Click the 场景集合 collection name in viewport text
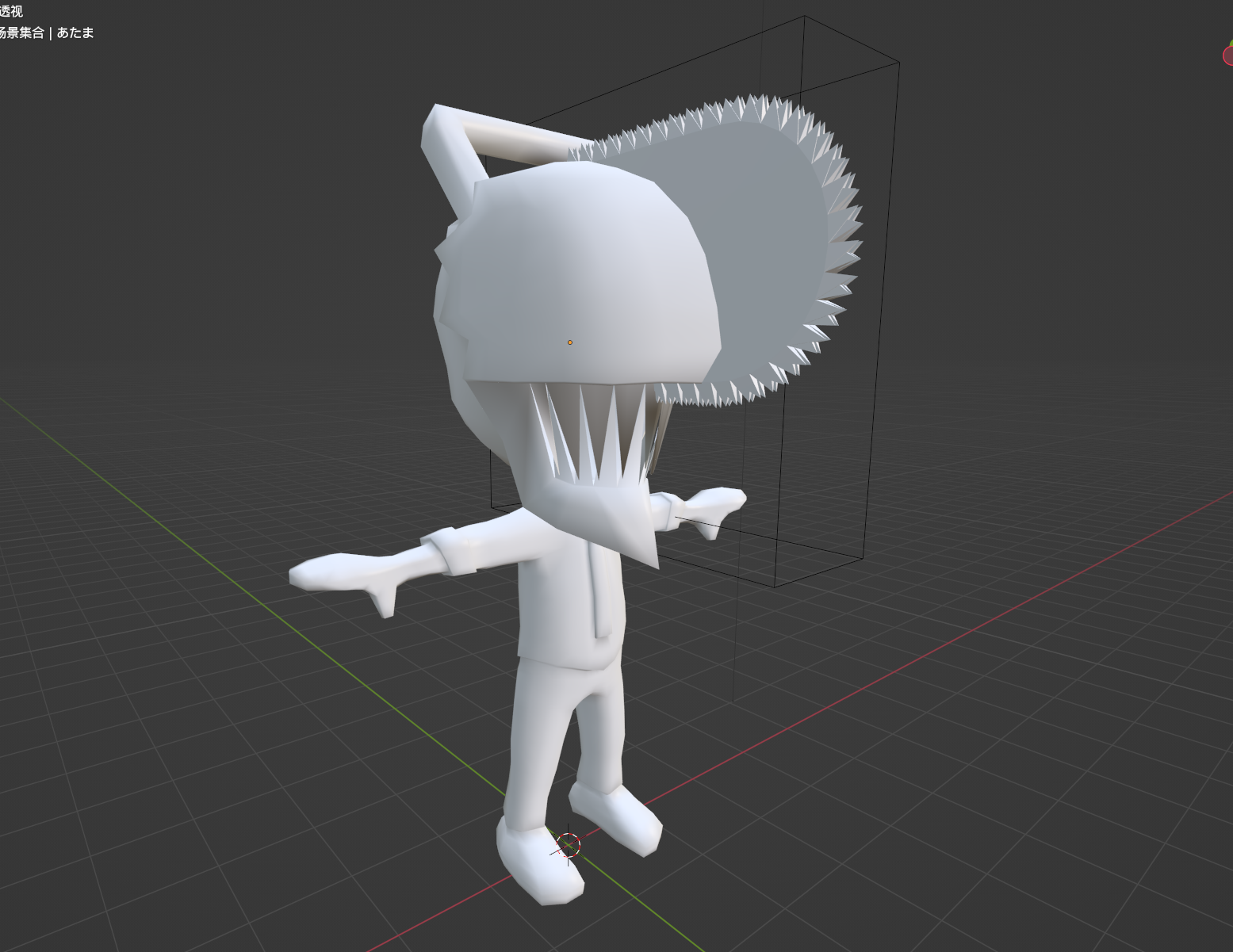The height and width of the screenshot is (952, 1233). coord(21,32)
